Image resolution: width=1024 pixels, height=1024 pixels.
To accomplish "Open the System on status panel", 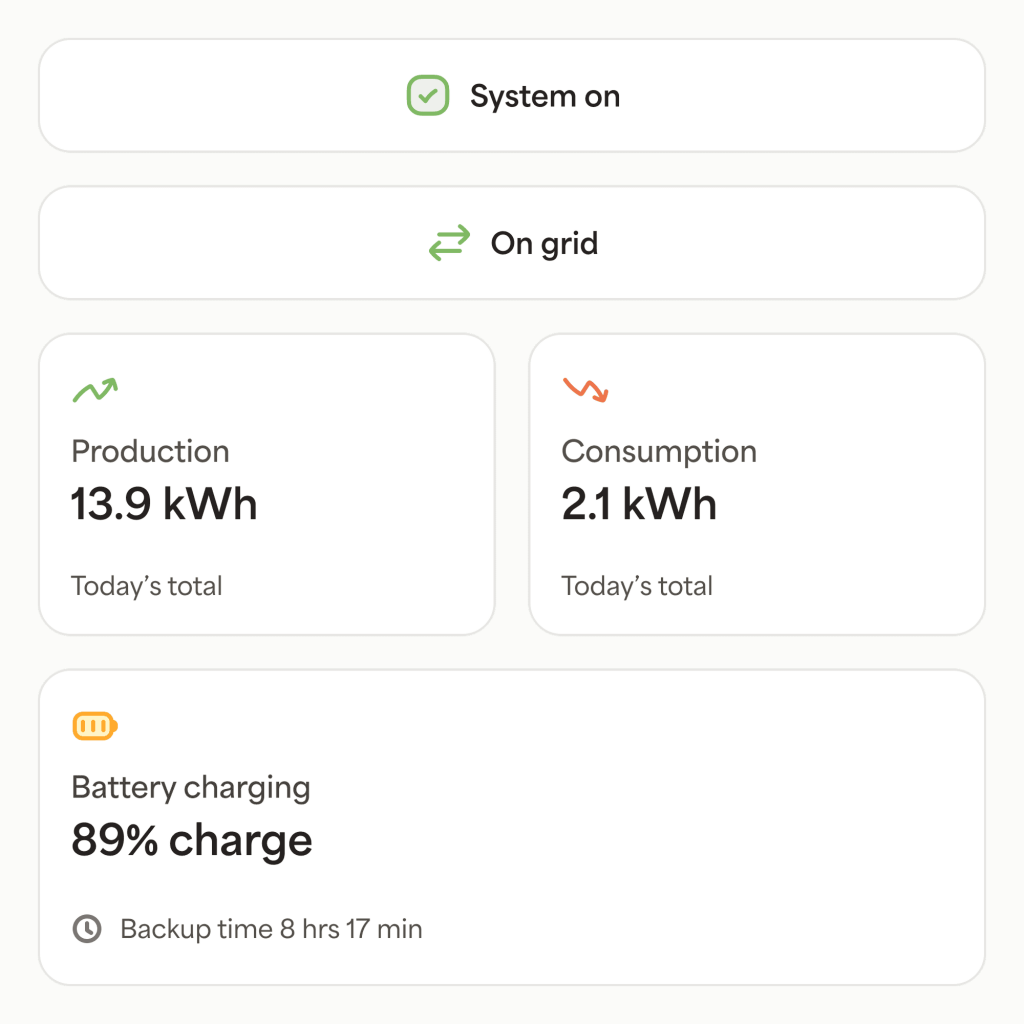I will tap(512, 95).
